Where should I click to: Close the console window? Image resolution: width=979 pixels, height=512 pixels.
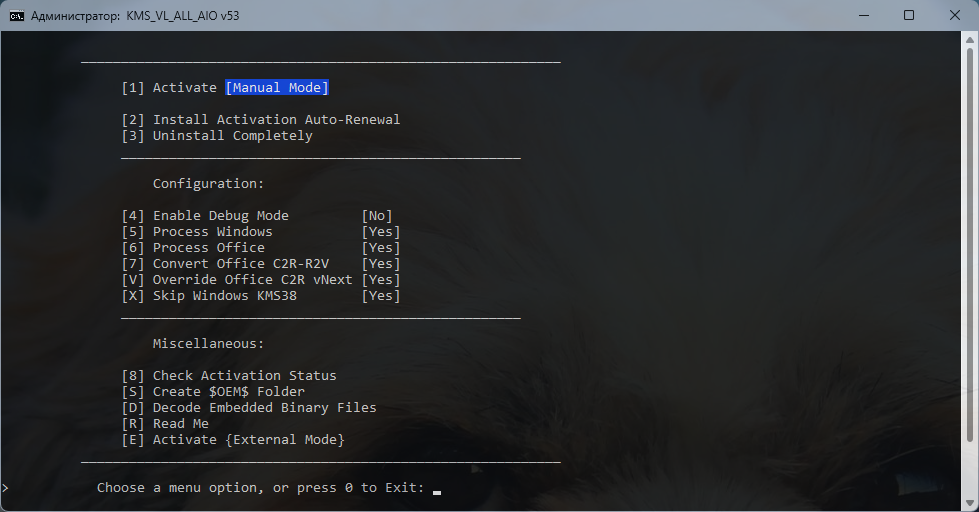pos(955,16)
